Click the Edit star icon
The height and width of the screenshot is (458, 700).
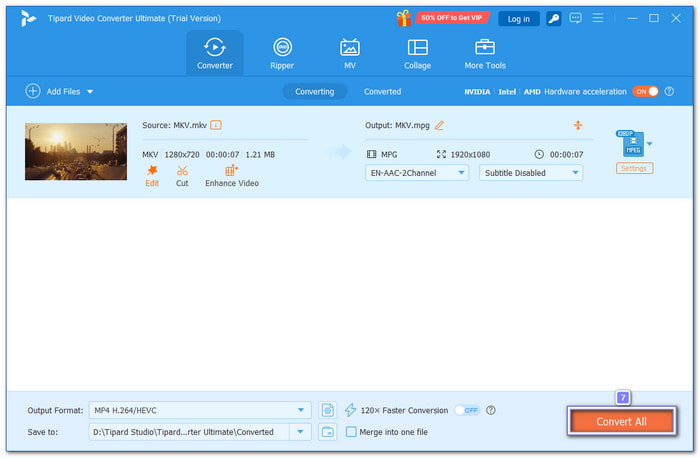pos(152,171)
